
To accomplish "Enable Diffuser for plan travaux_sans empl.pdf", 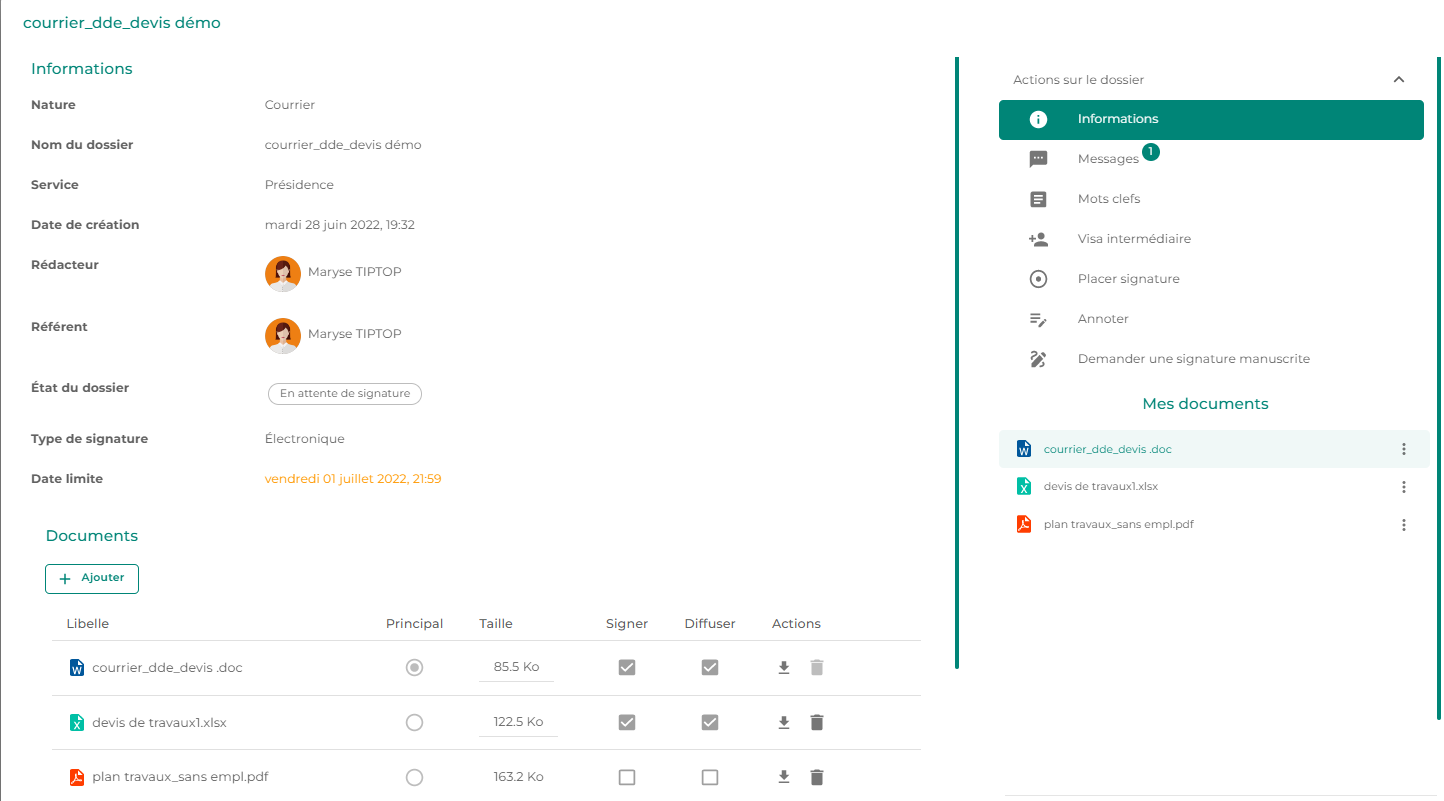I will point(710,777).
